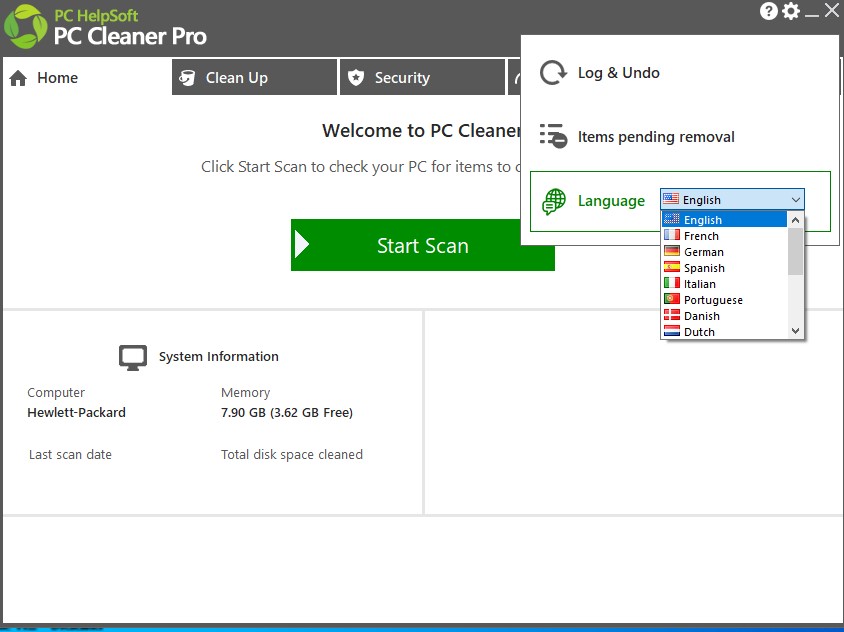The image size is (844, 632).
Task: Click the language list scroll down arrow
Action: tap(795, 331)
